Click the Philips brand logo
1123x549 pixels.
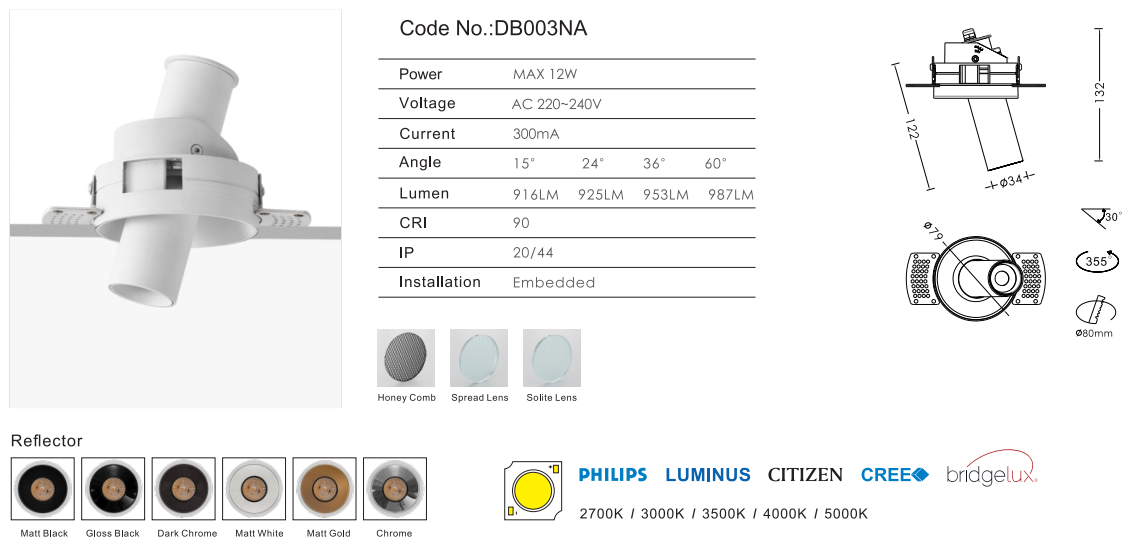[613, 475]
